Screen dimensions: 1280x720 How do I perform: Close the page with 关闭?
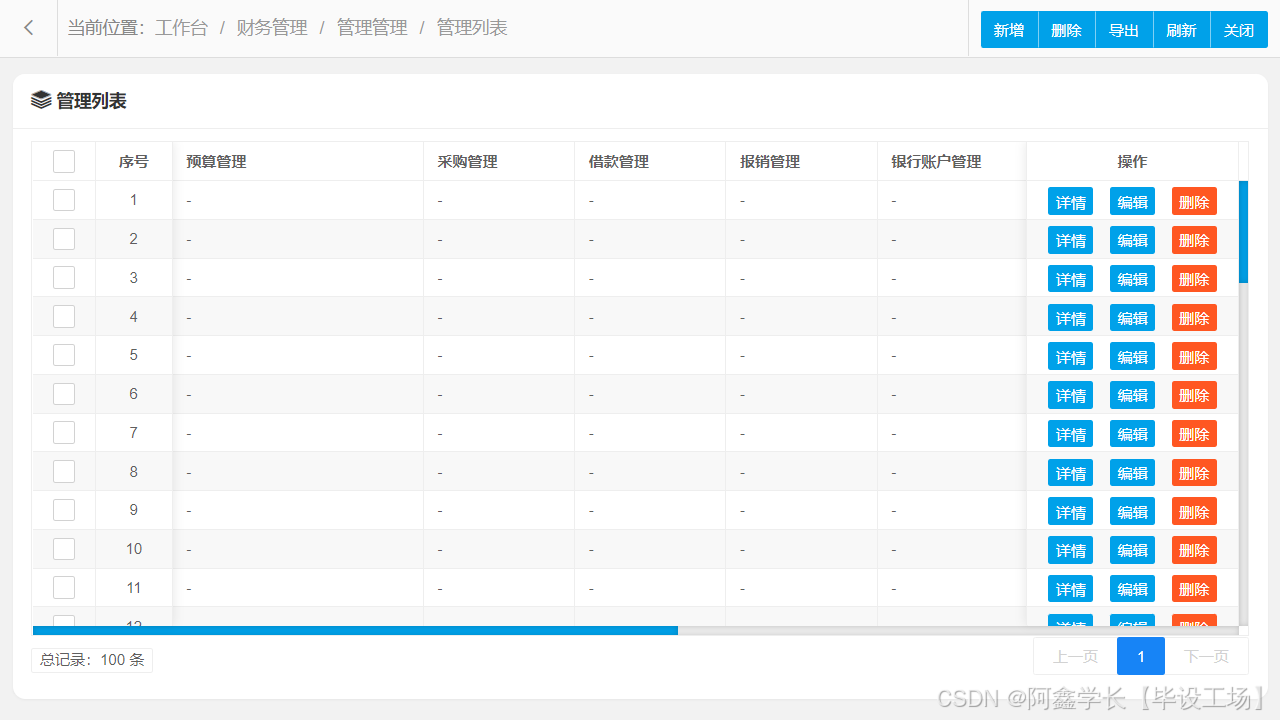(1239, 30)
